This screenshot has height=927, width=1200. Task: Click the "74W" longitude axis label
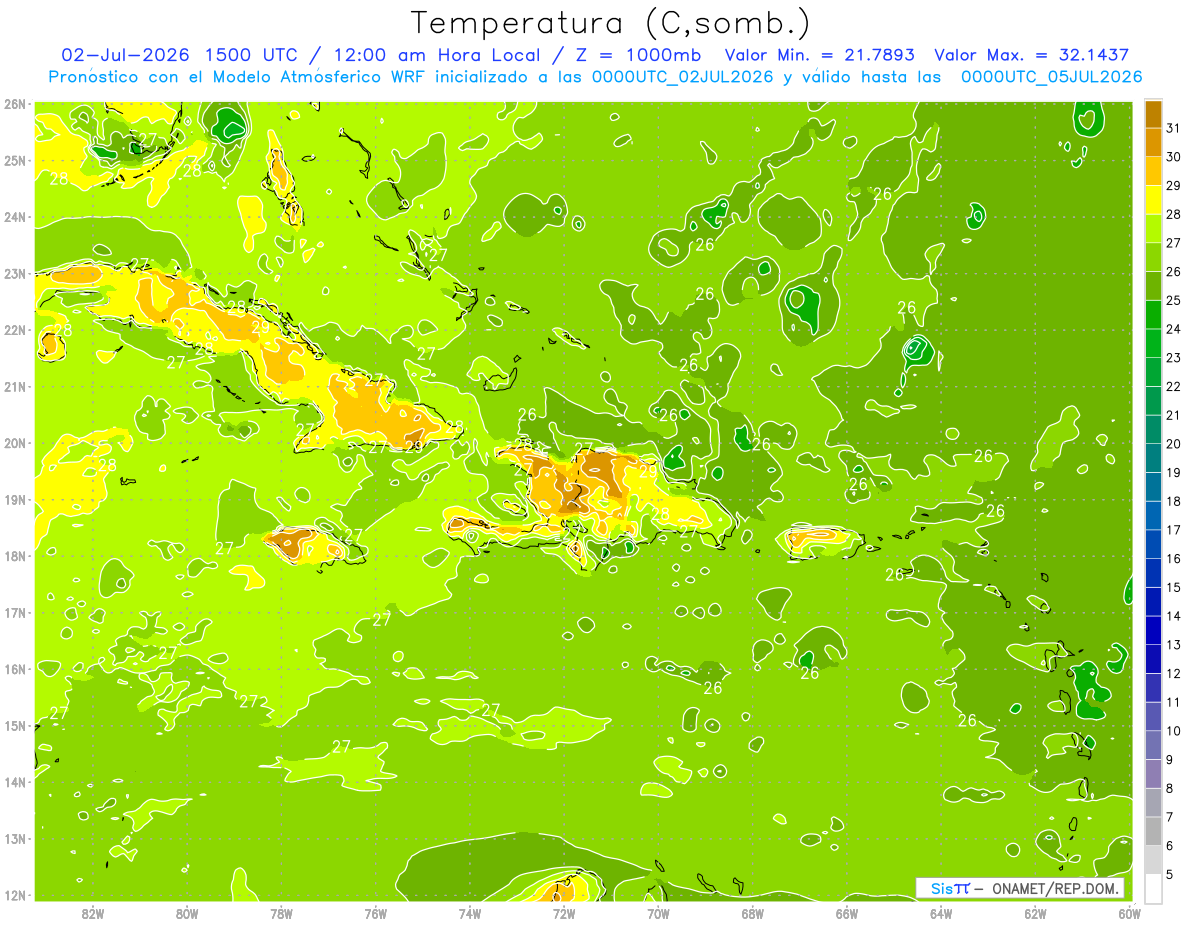[x=469, y=913]
